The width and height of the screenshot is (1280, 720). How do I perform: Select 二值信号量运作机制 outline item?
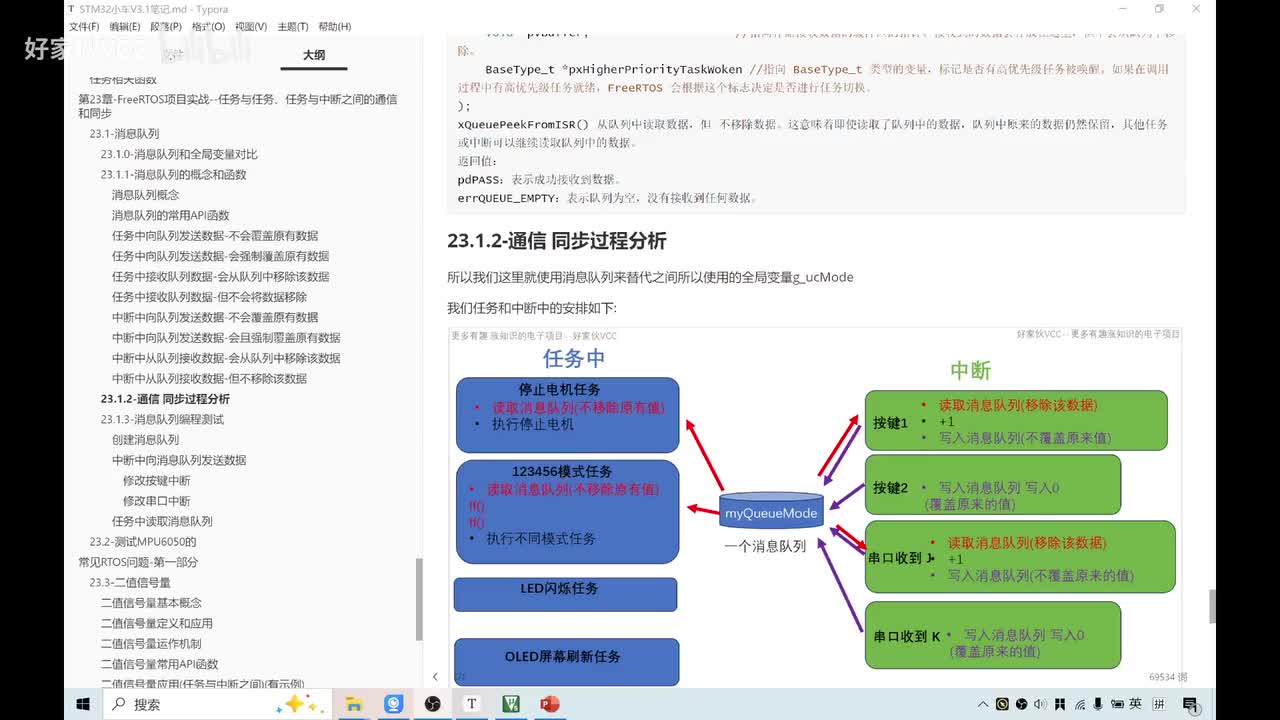pyautogui.click(x=151, y=644)
